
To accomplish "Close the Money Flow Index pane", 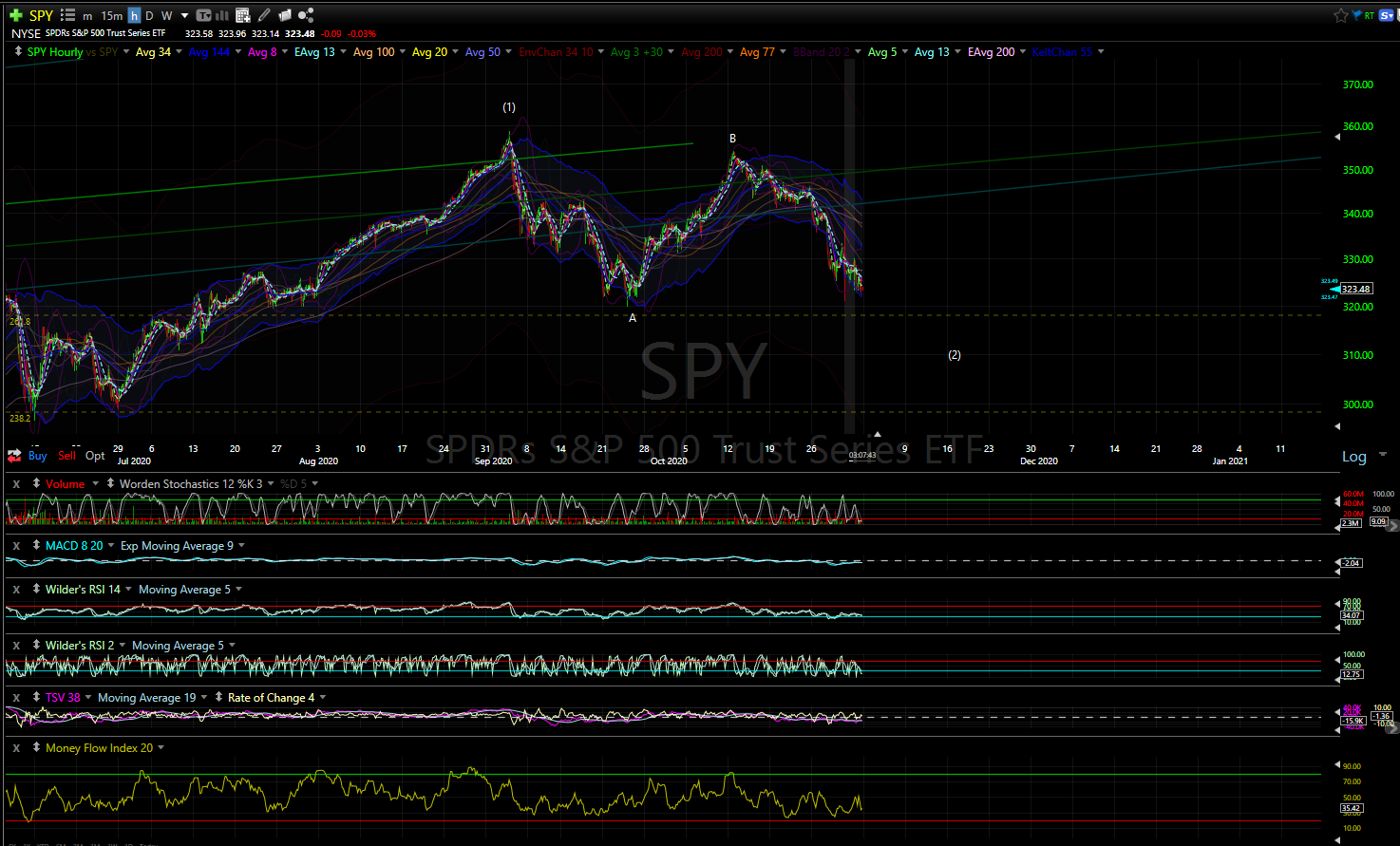I will pos(16,748).
